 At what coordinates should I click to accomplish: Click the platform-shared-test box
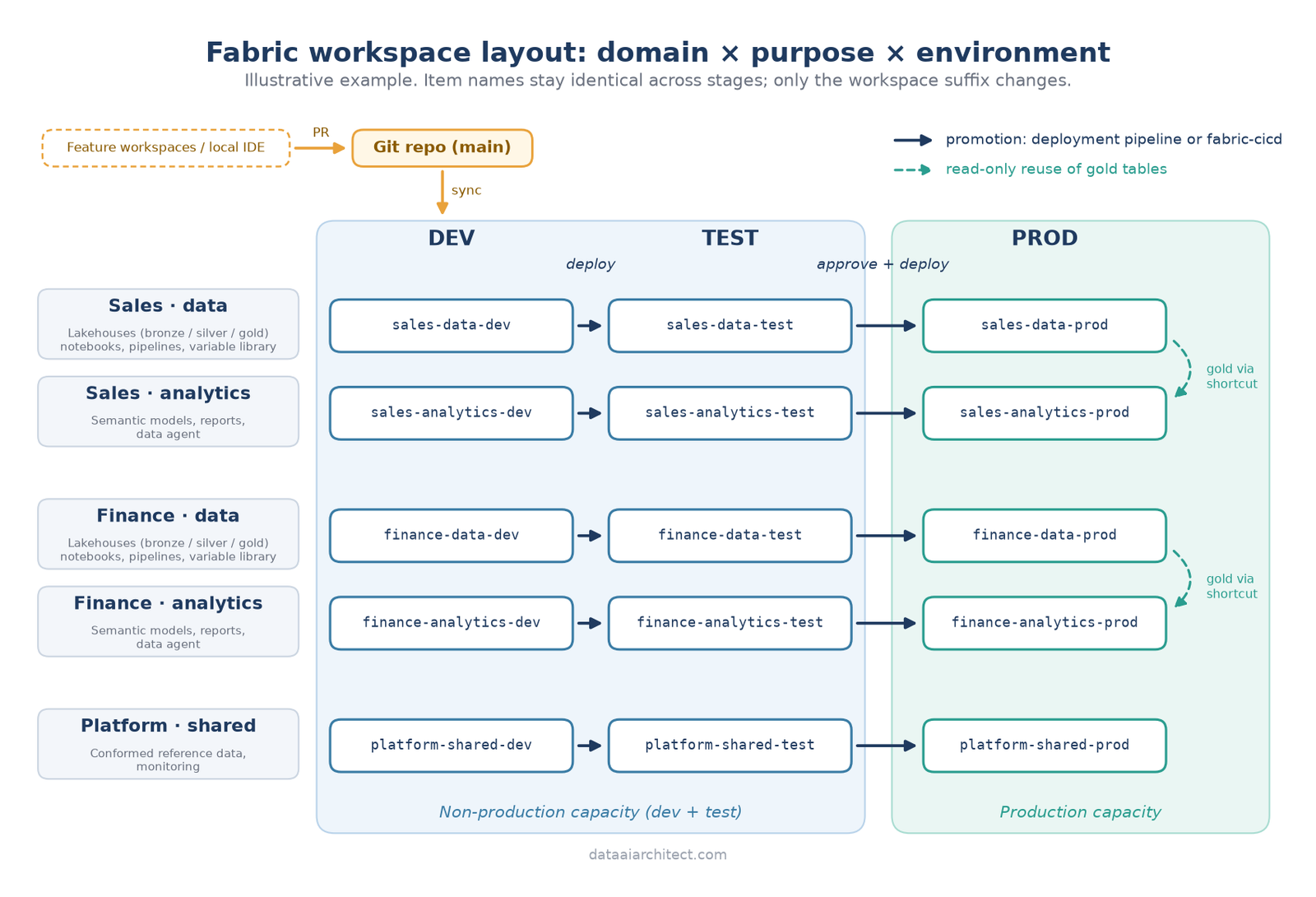click(x=730, y=746)
